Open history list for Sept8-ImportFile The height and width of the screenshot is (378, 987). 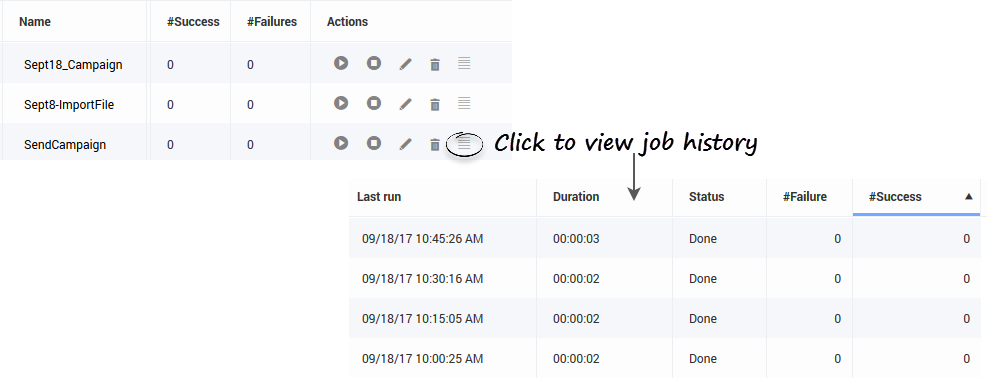pyautogui.click(x=464, y=103)
